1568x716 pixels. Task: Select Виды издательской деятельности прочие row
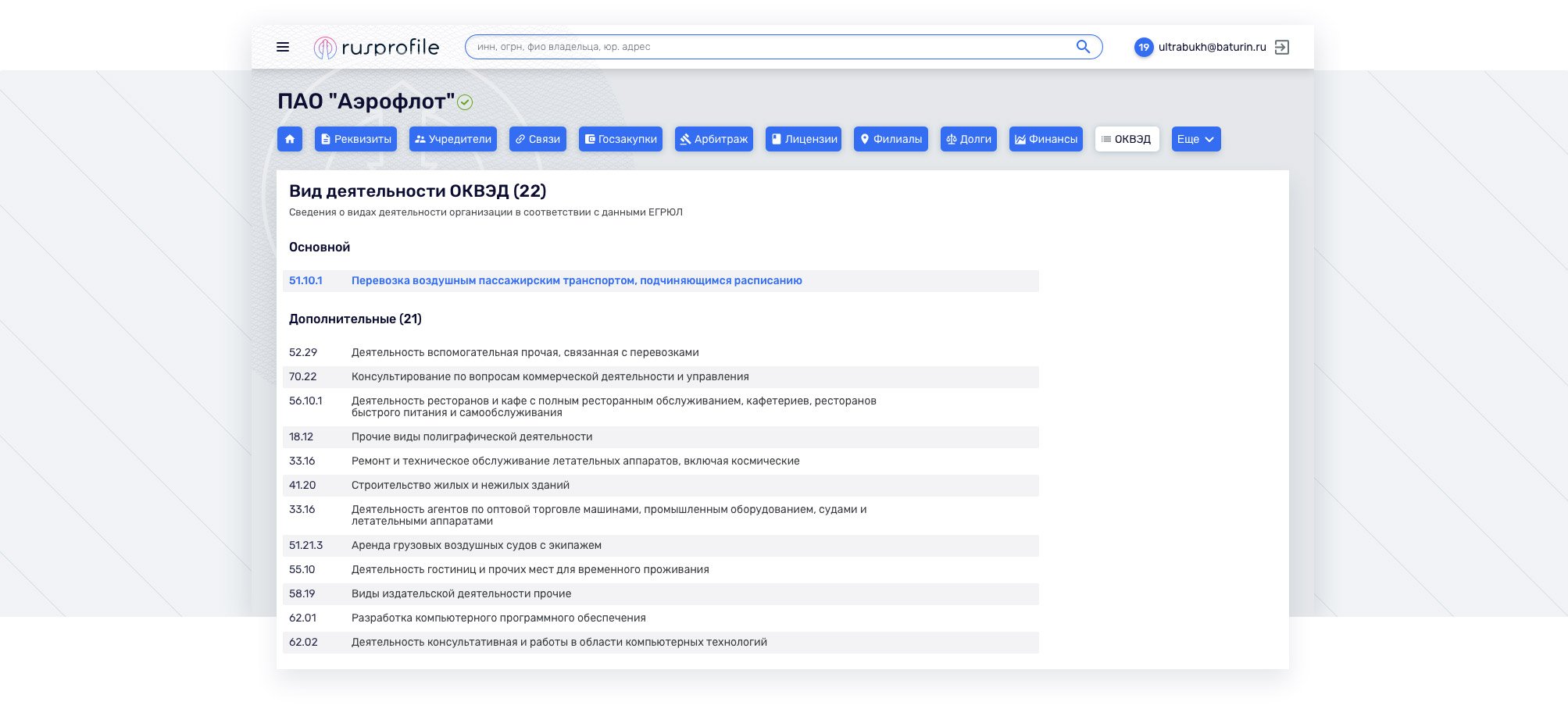661,593
